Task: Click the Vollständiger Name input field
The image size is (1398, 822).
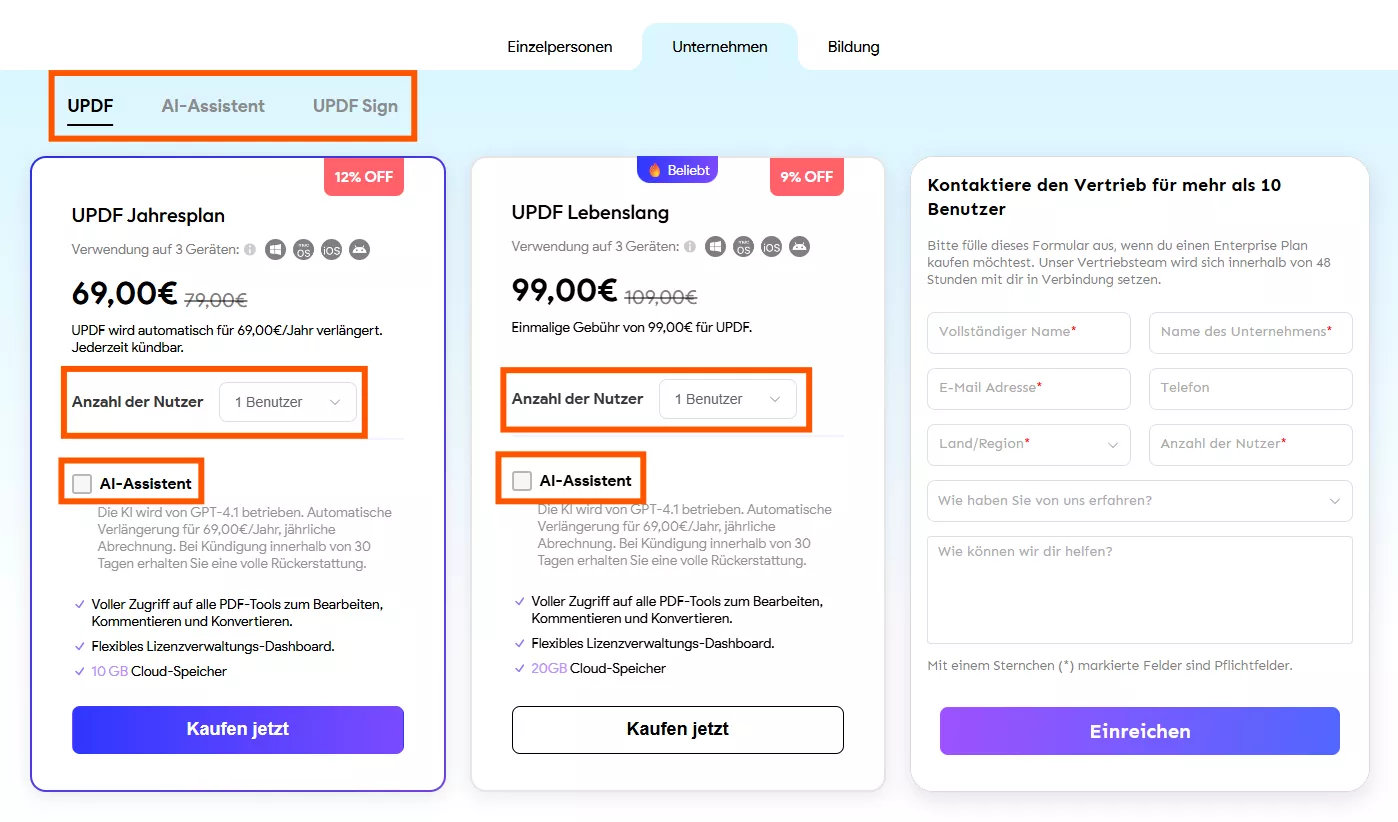Action: point(1028,332)
